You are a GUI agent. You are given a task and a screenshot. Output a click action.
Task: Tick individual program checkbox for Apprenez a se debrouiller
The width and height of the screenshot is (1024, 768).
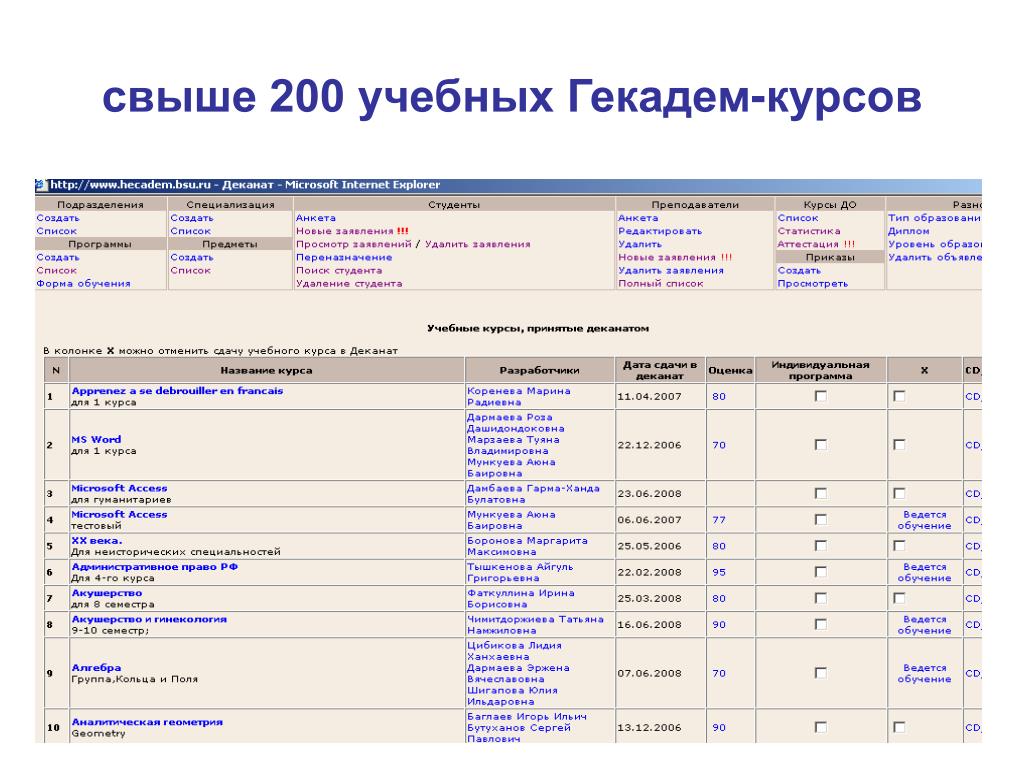point(821,396)
